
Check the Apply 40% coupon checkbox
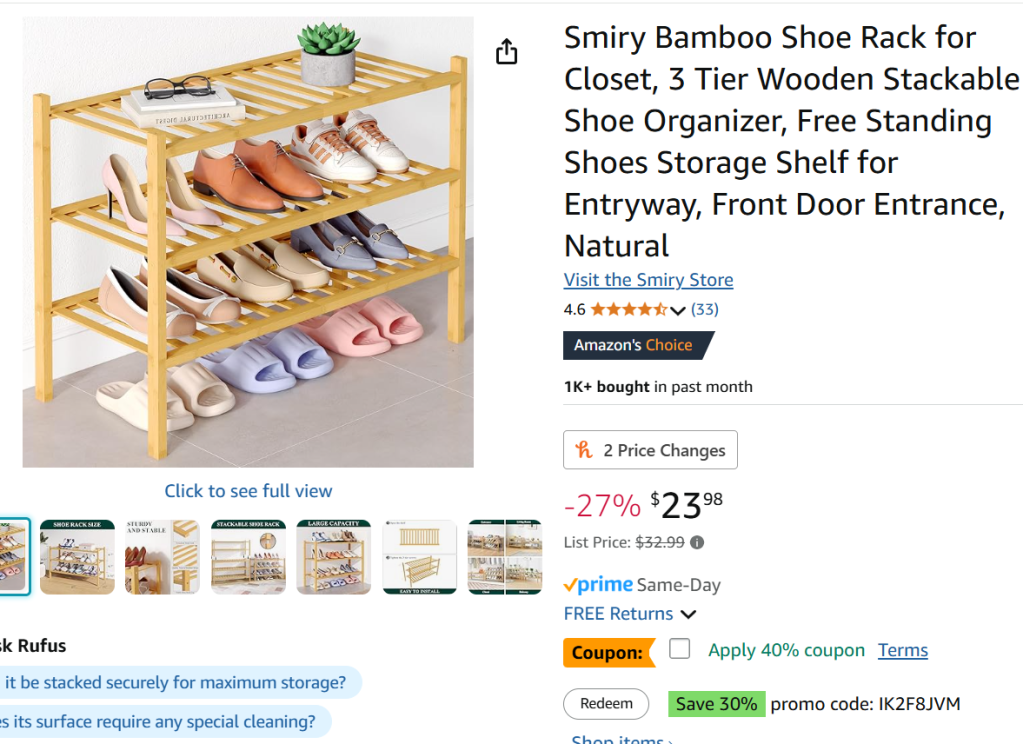[x=680, y=649]
